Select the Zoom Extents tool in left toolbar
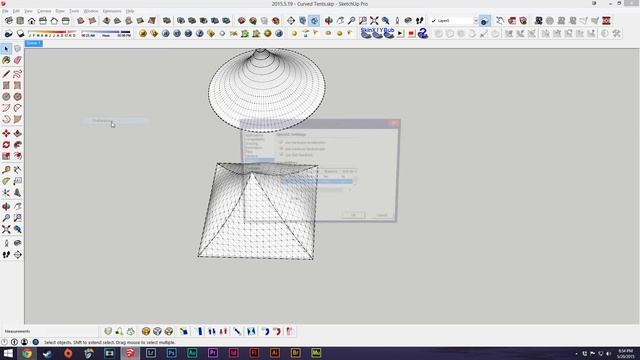640x360 pixels. click(6, 229)
